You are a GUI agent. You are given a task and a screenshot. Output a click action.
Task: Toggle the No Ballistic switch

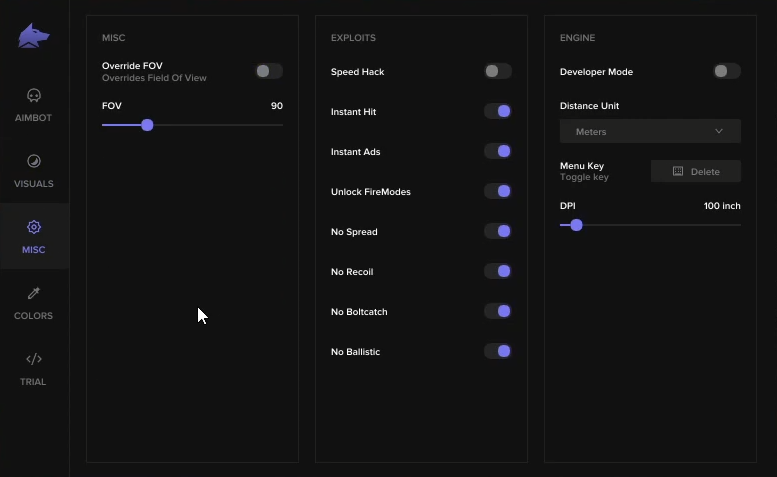pos(497,351)
